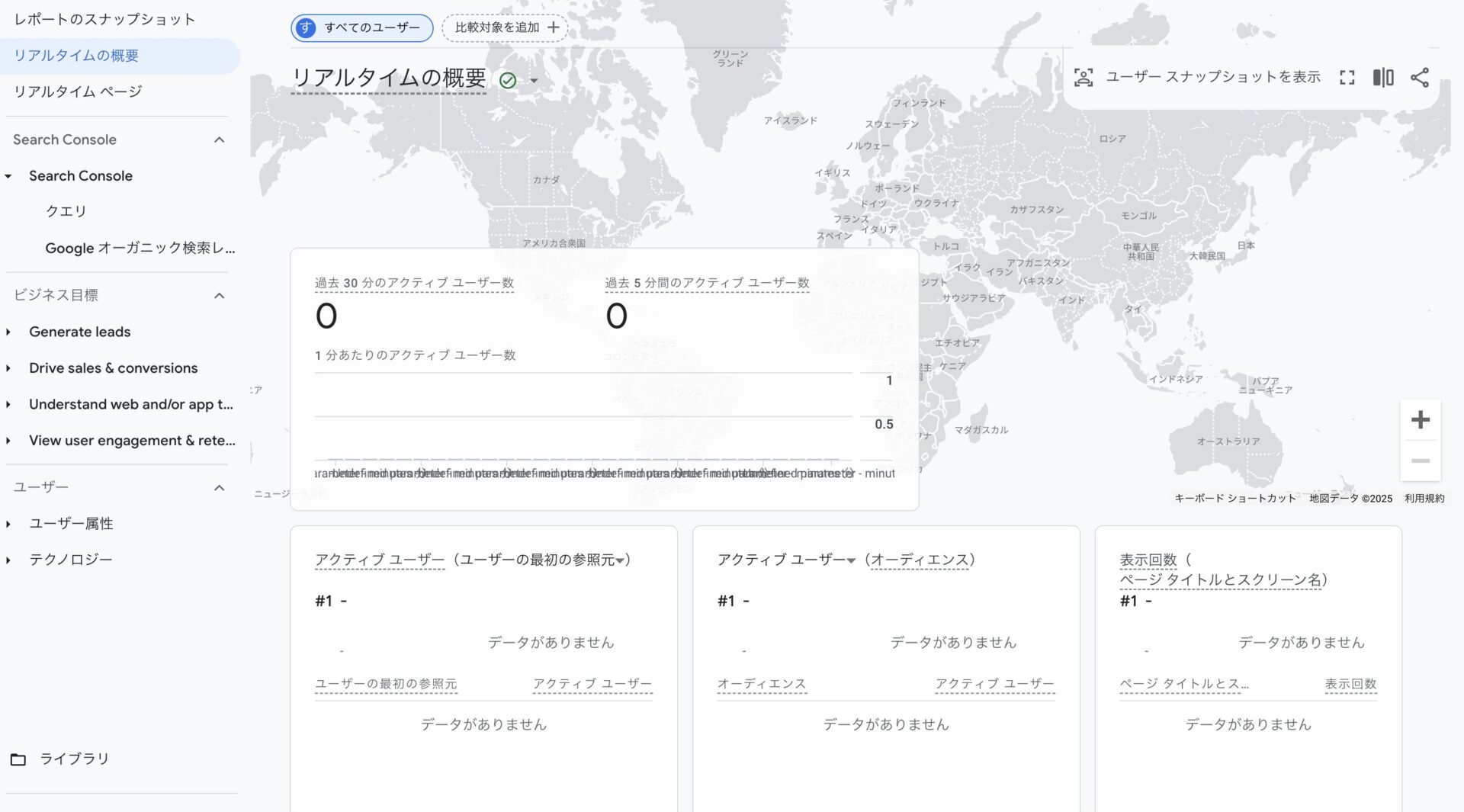
Task: Open レポートのスナップショット menu item
Action: coord(104,19)
